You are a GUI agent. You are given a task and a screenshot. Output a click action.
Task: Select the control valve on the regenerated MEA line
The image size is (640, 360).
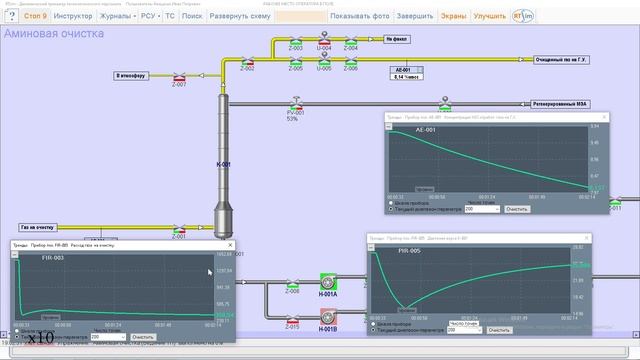pyautogui.click(x=445, y=104)
